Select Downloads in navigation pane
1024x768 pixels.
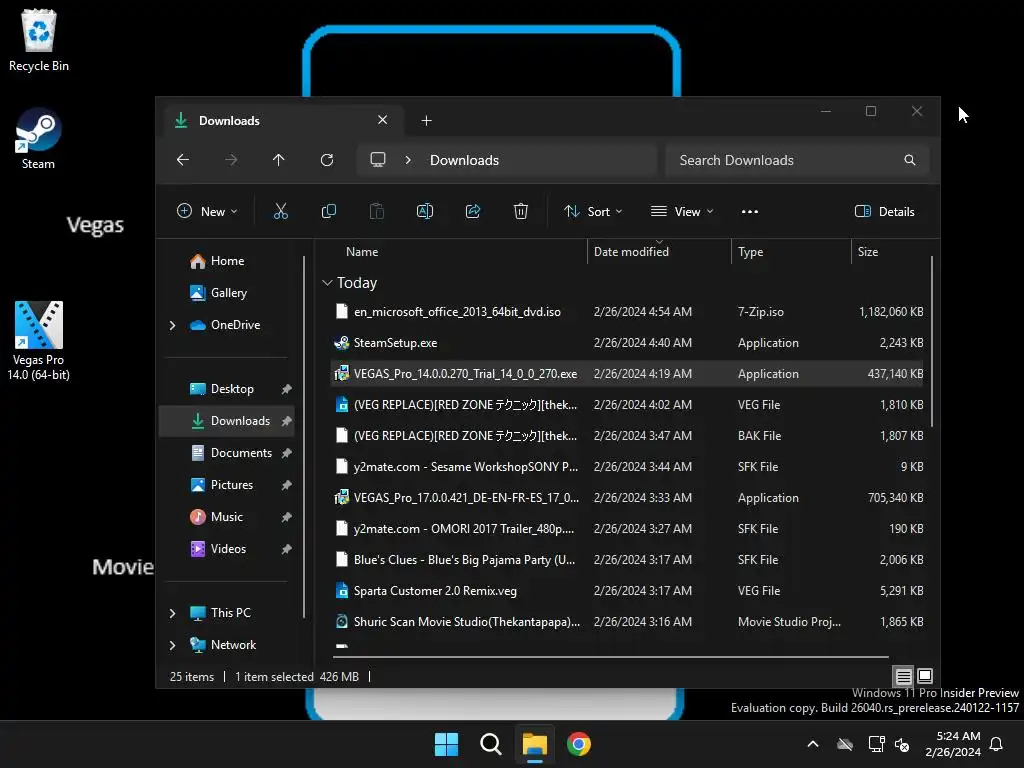[227, 421]
